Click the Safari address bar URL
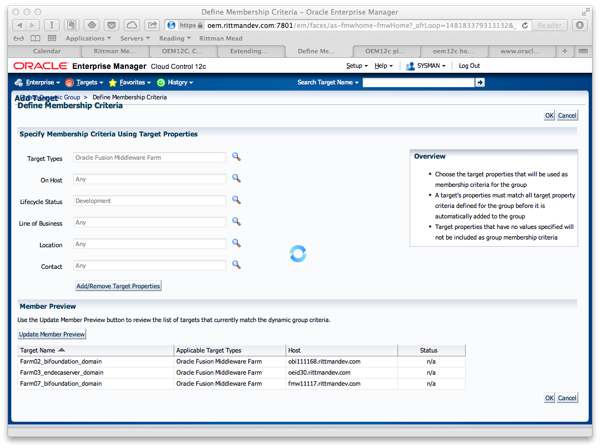600x448 pixels. click(362, 25)
